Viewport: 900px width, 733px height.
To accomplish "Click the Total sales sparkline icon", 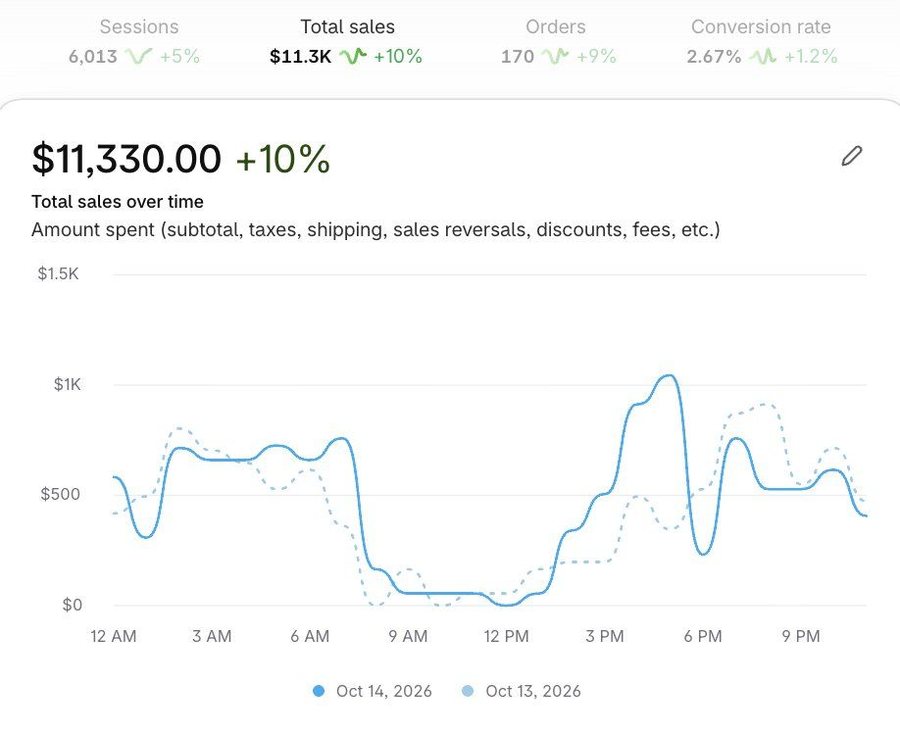I will point(352,56).
